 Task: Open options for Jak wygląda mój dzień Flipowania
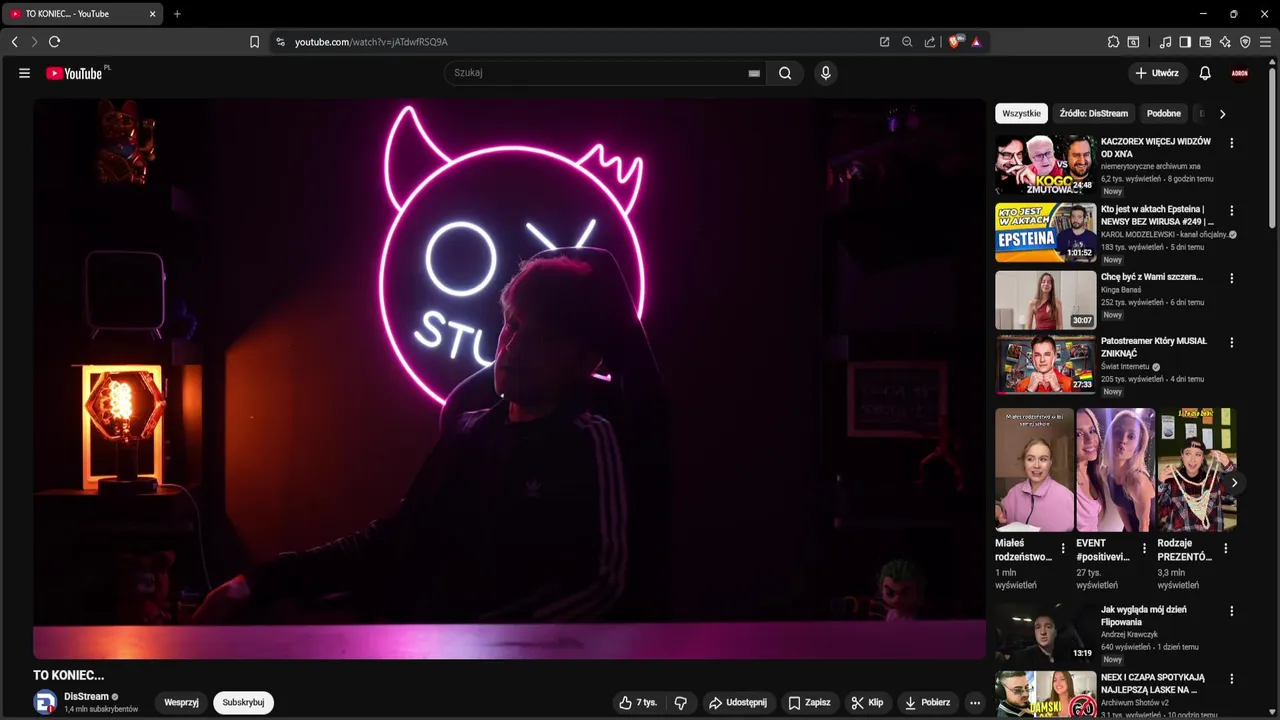click(1231, 611)
